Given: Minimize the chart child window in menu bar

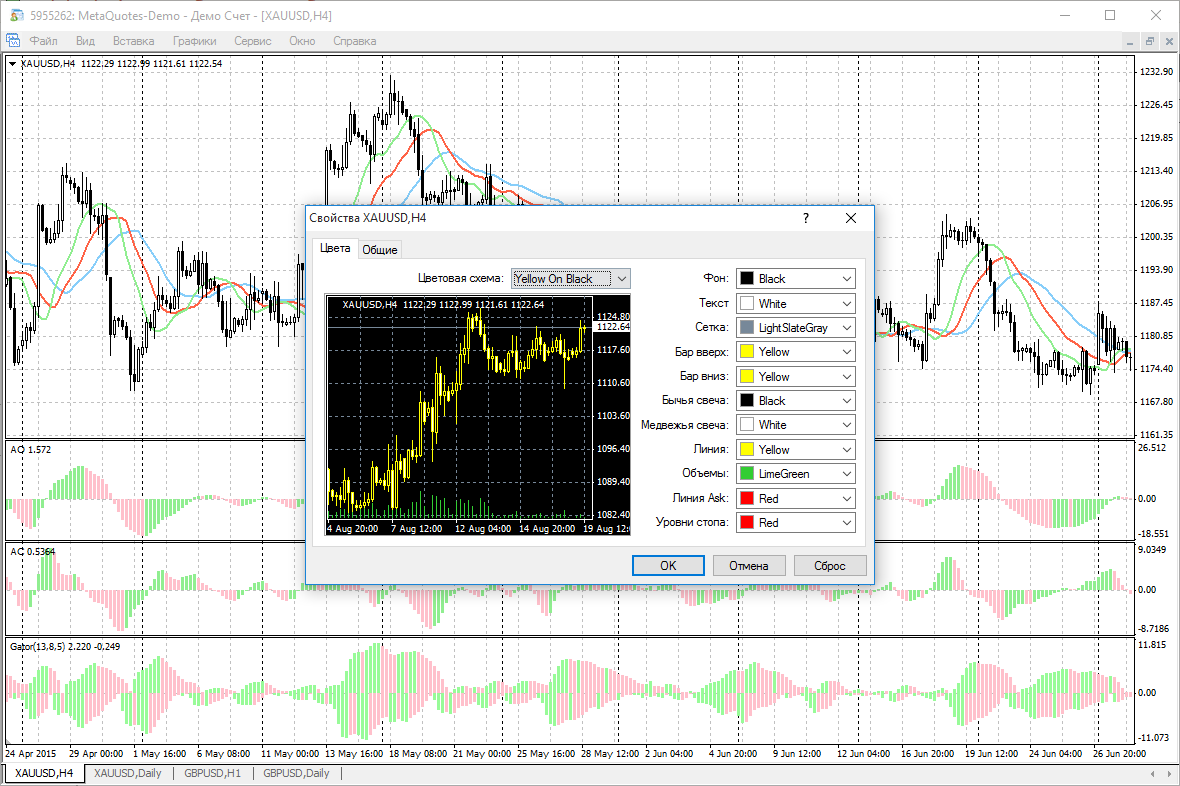Looking at the screenshot, I should [x=1130, y=41].
